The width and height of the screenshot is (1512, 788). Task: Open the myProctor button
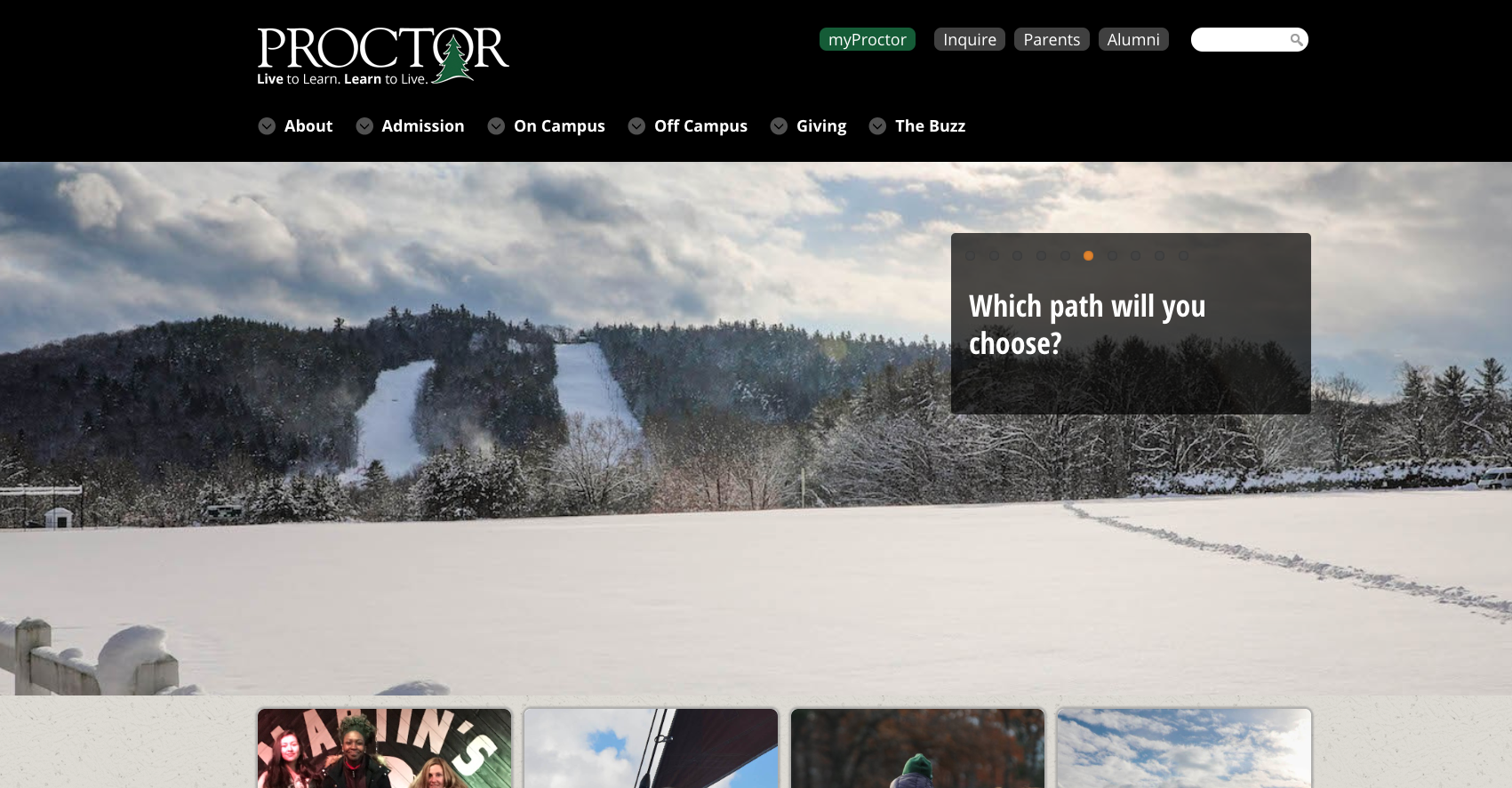point(868,39)
